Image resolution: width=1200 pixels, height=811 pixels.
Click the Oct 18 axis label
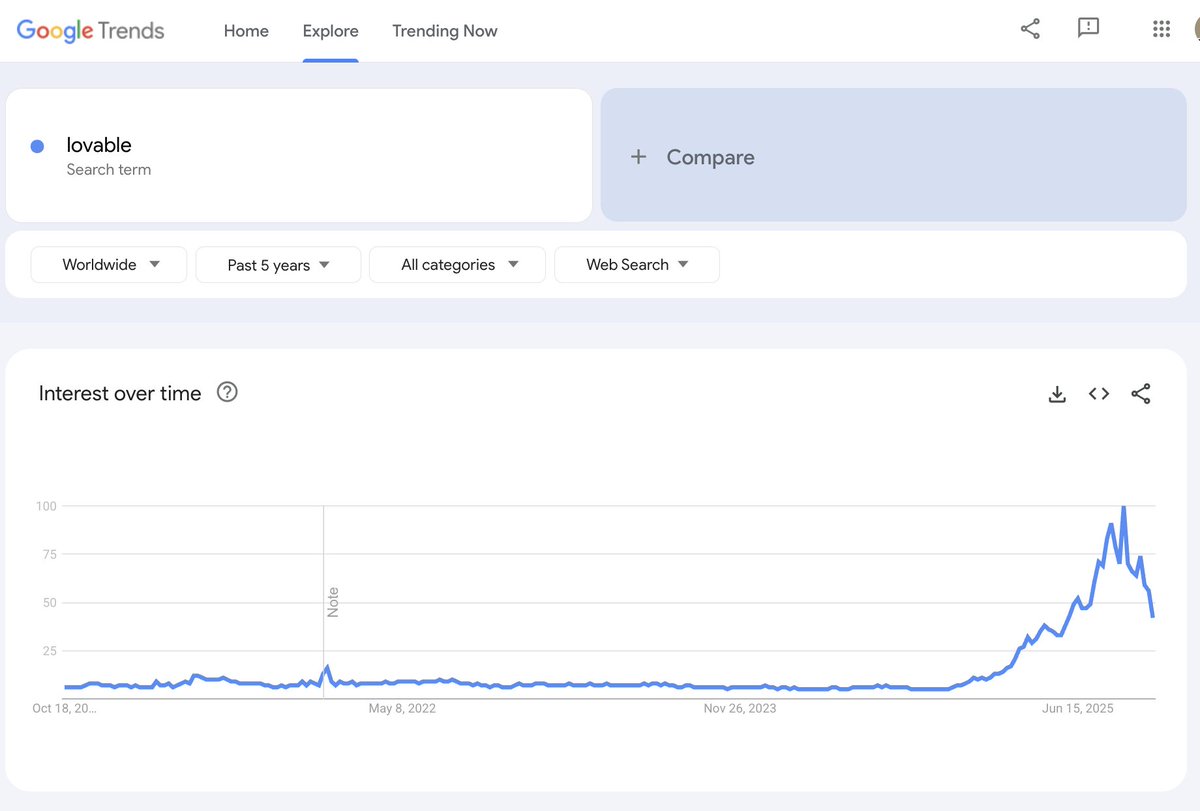point(65,709)
